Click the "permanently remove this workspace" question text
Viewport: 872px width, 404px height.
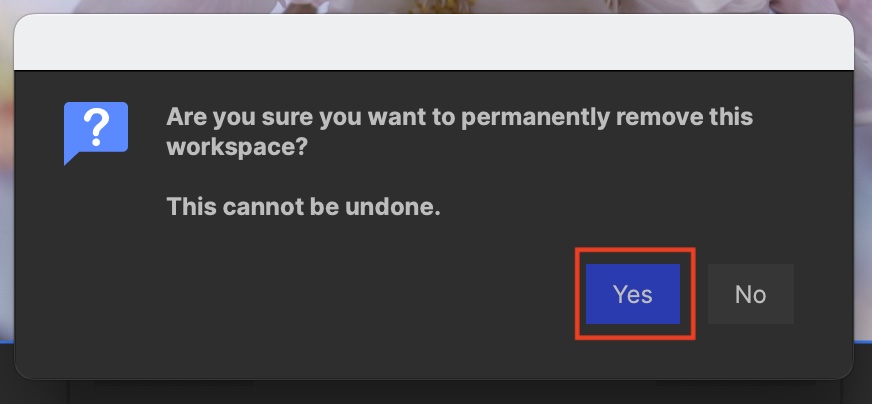point(459,117)
